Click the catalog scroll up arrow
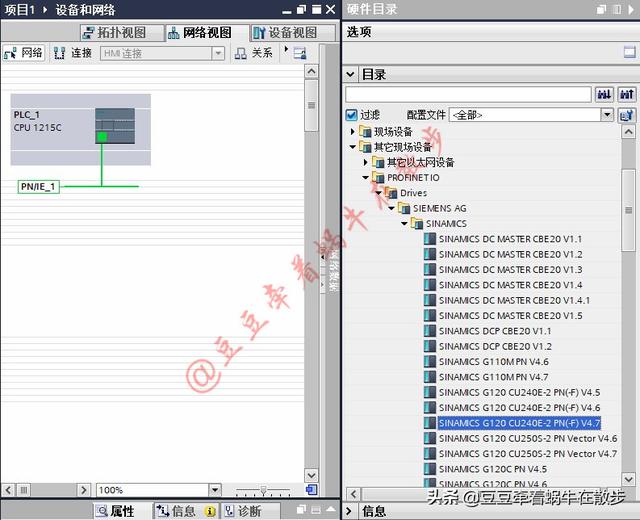640x520 pixels. point(629,131)
